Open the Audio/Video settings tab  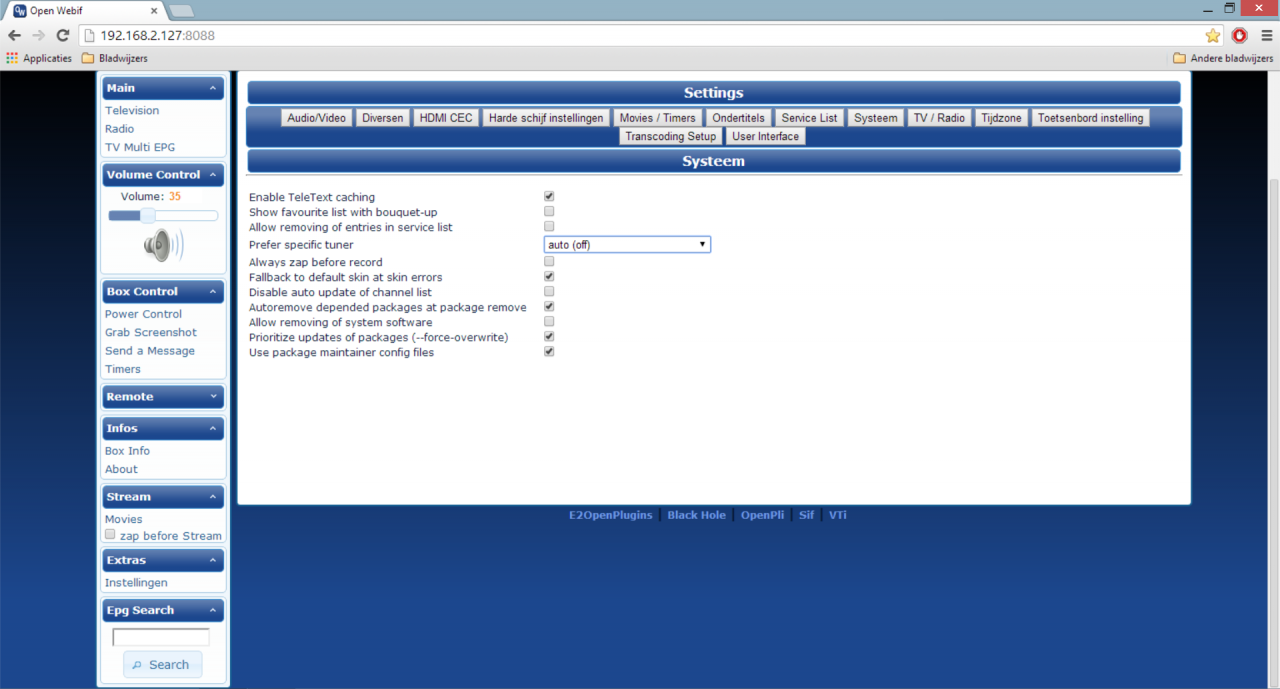click(316, 118)
